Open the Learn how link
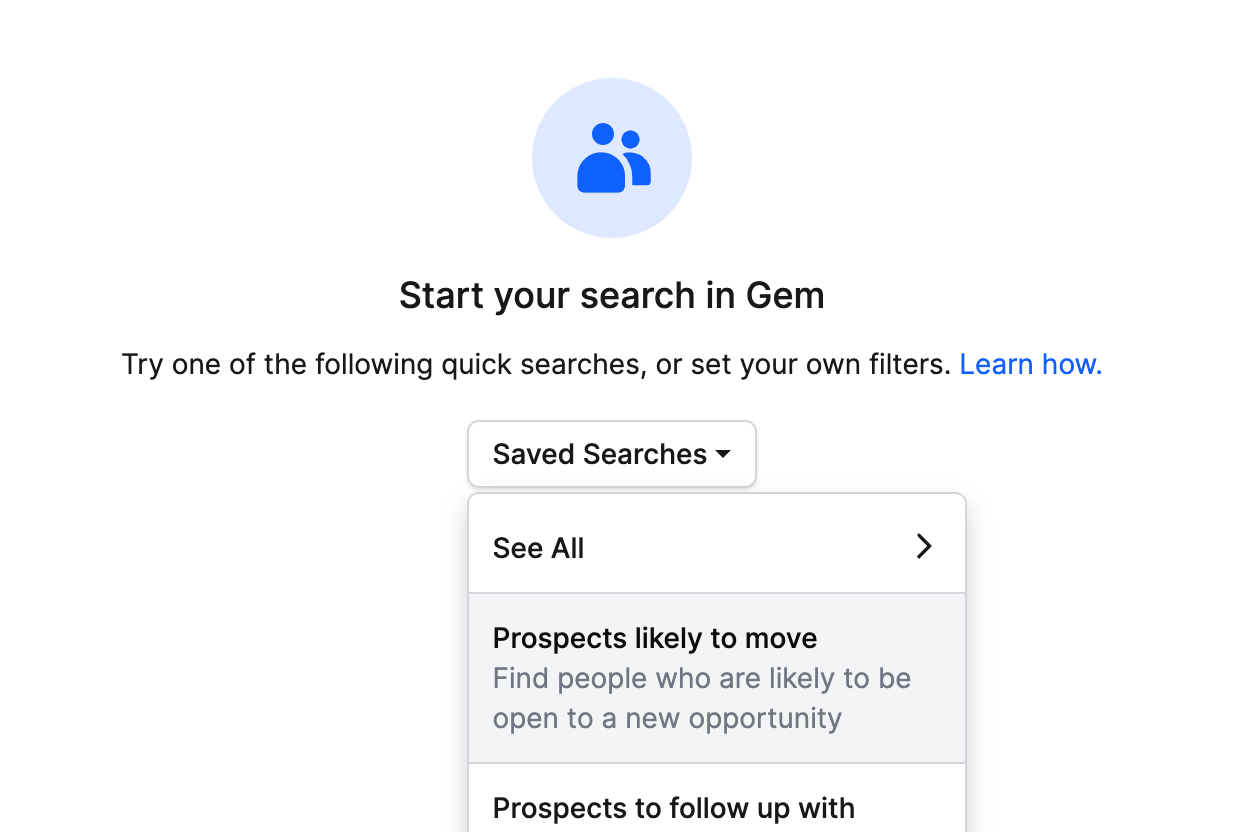The image size is (1260, 832). 1031,364
